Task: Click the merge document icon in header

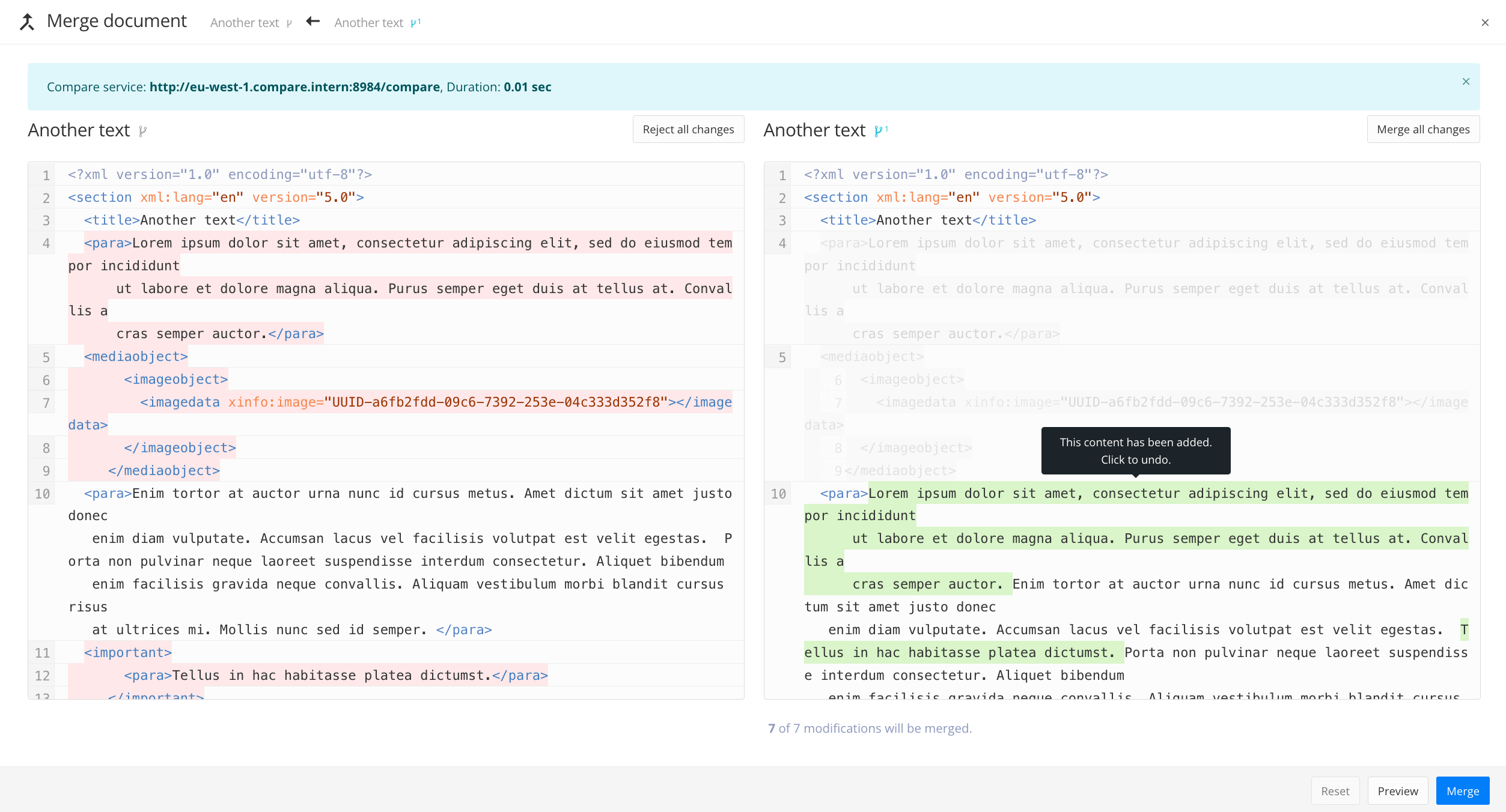Action: (x=28, y=21)
